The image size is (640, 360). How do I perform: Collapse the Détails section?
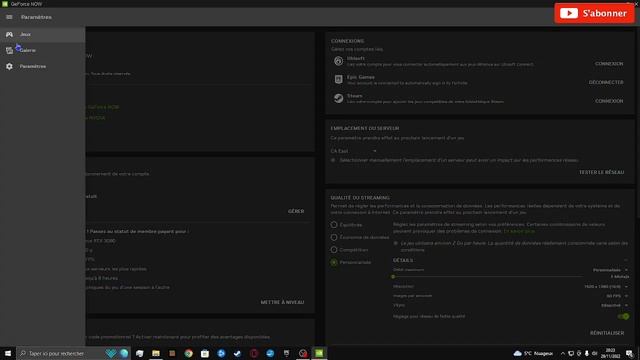pos(626,260)
